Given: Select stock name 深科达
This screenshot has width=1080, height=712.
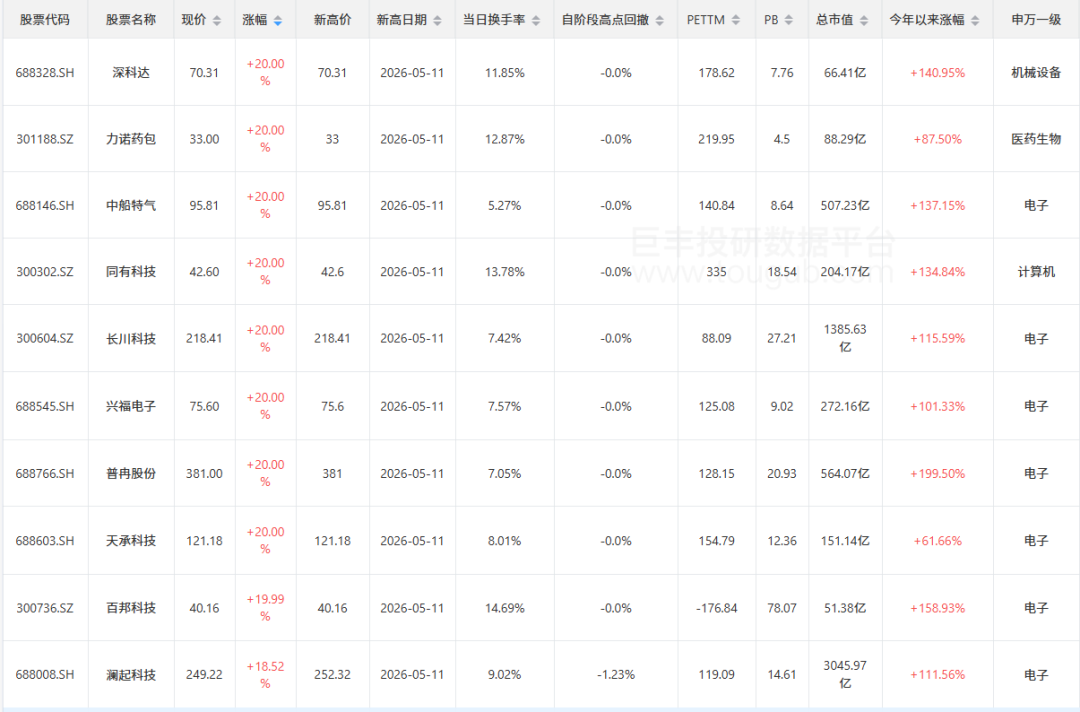Looking at the screenshot, I should pos(131,72).
